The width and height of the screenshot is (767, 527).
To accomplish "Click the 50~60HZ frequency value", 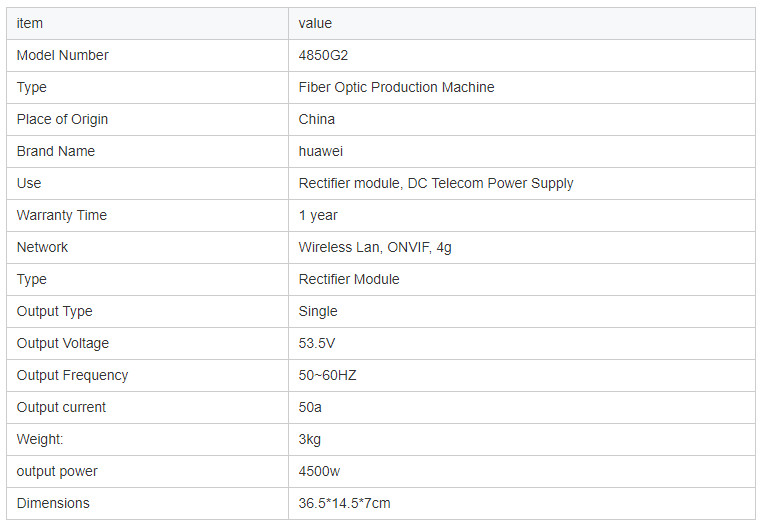I will tap(327, 375).
